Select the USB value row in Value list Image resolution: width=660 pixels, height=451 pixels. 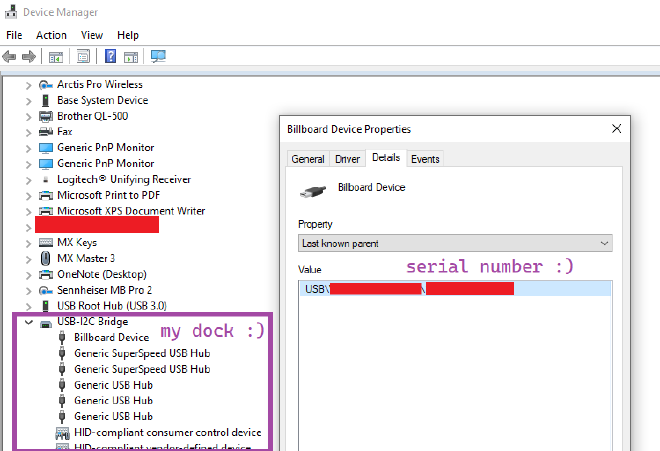tap(455, 289)
